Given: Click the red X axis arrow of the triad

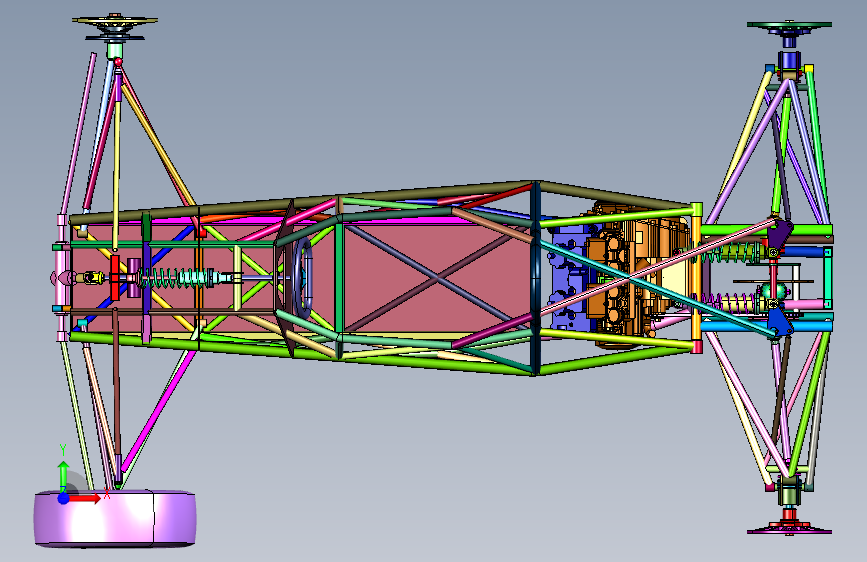Looking at the screenshot, I should tap(84, 498).
